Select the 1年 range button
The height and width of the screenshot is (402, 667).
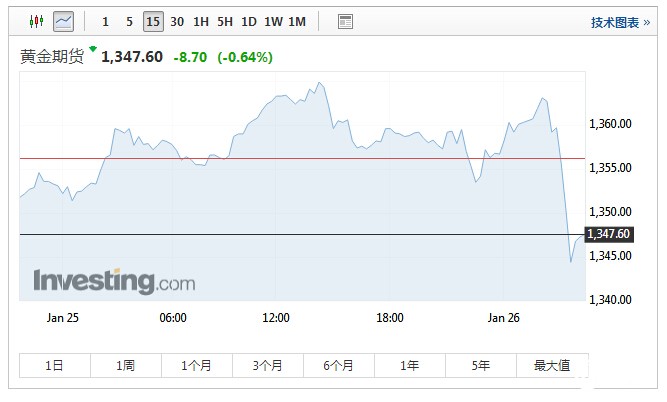[x=410, y=365]
